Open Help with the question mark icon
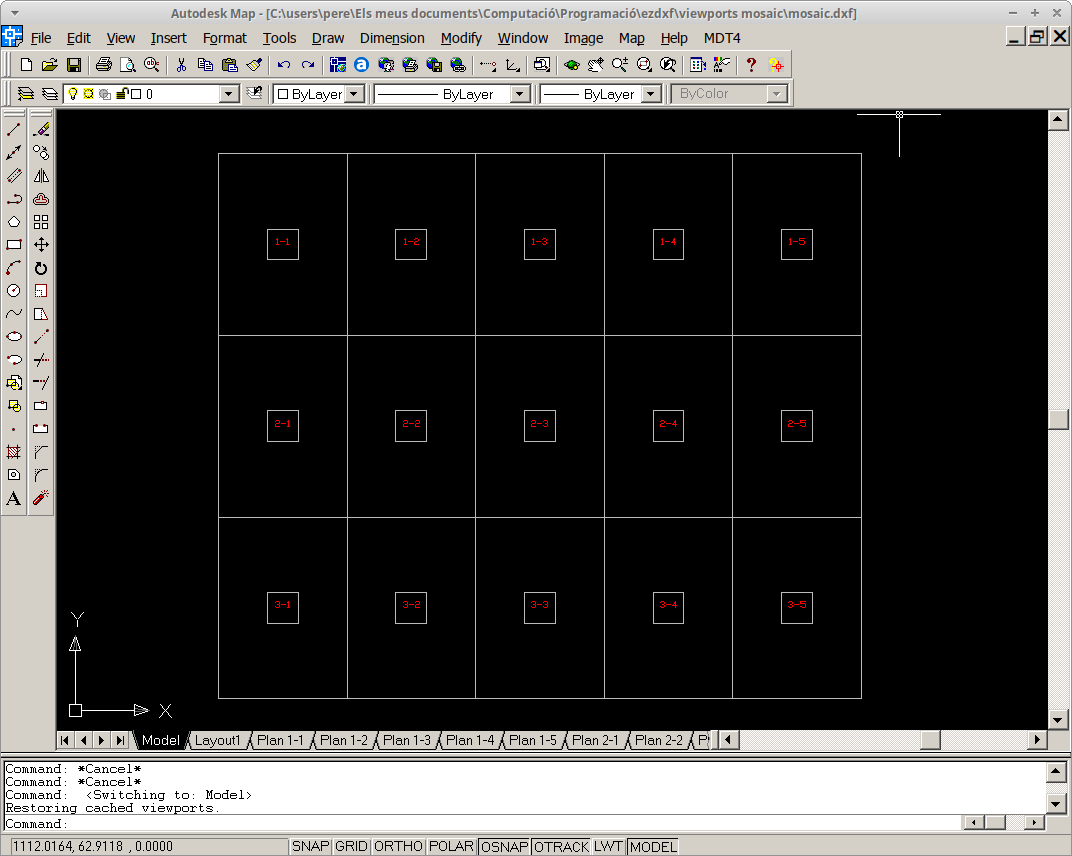This screenshot has width=1072, height=856. (x=751, y=65)
